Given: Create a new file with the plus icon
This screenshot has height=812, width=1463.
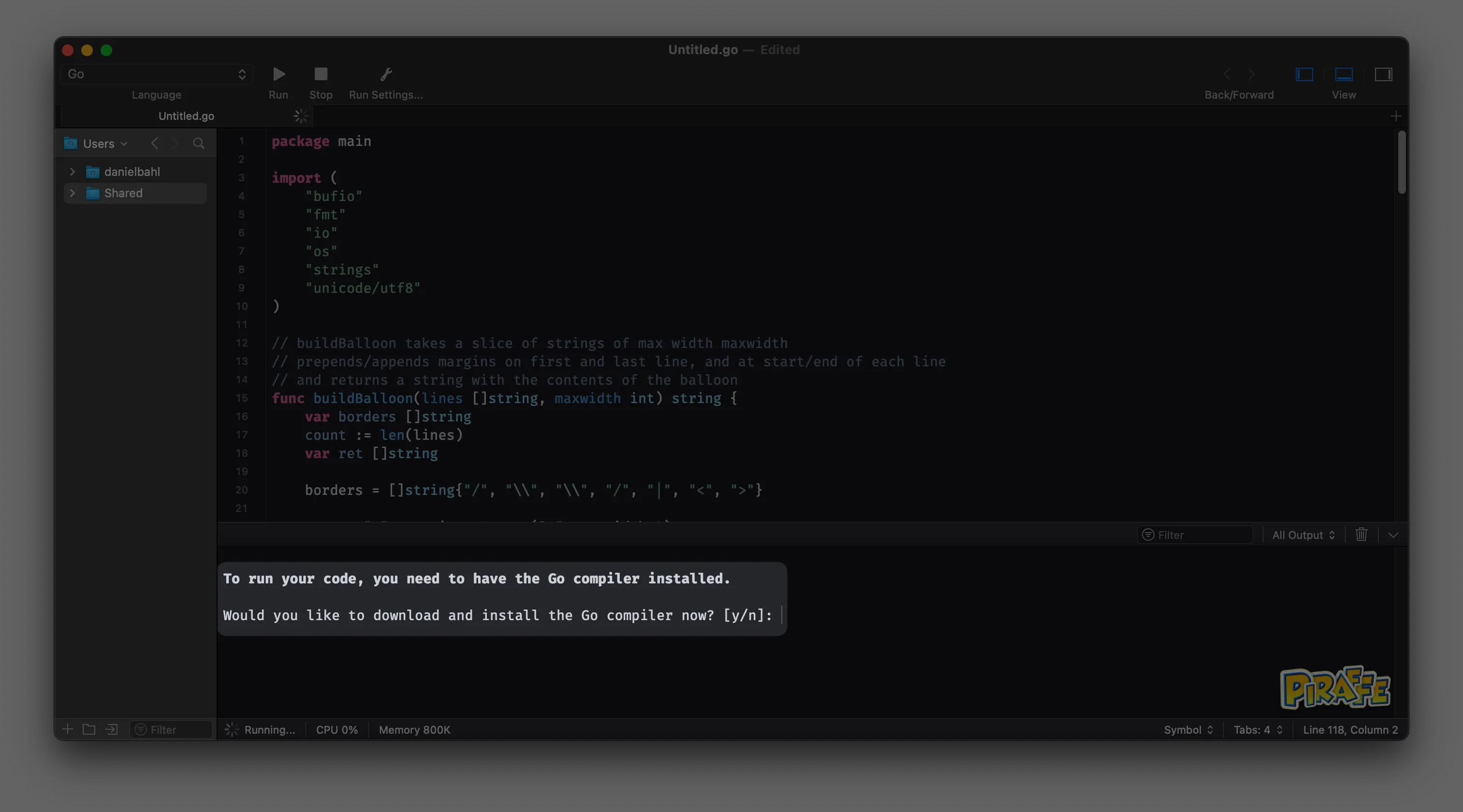Looking at the screenshot, I should click(68, 730).
